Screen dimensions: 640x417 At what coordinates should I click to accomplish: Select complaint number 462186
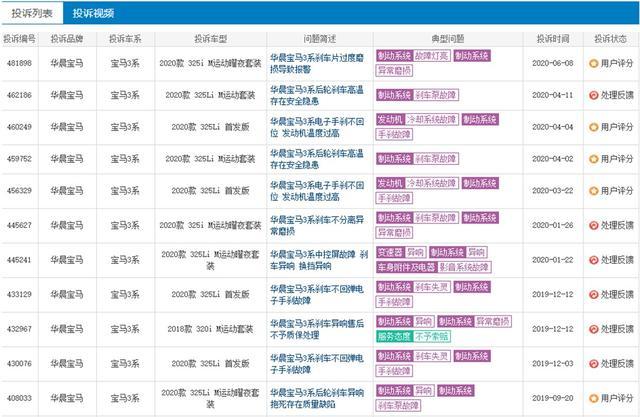tap(19, 95)
